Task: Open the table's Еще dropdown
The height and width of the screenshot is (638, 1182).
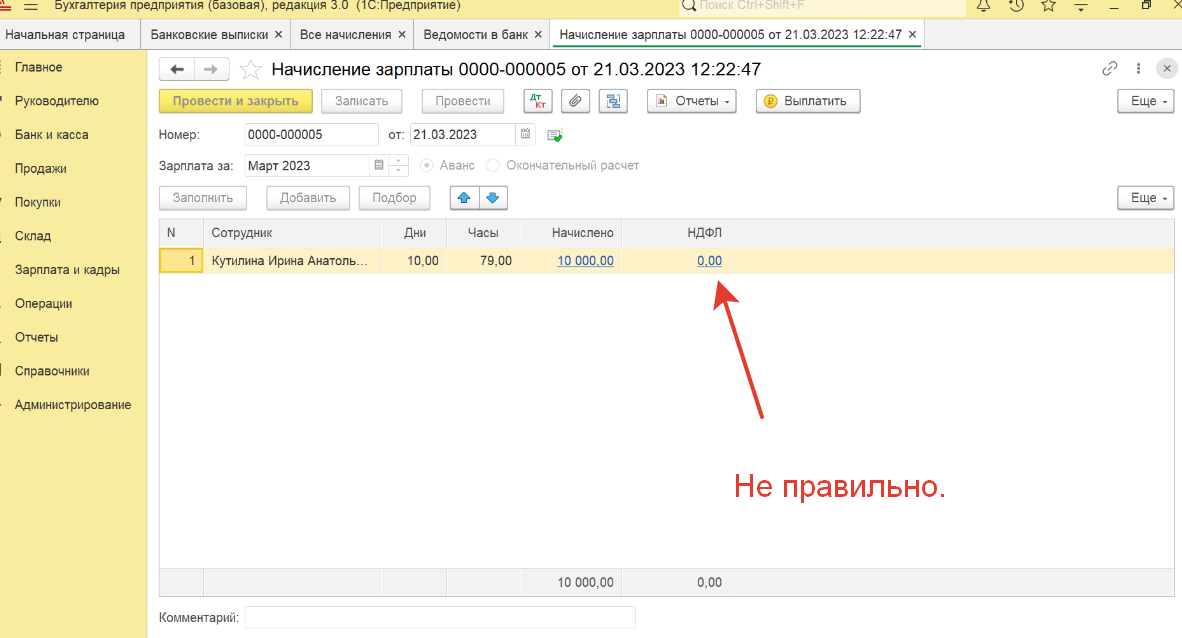Action: [x=1144, y=198]
